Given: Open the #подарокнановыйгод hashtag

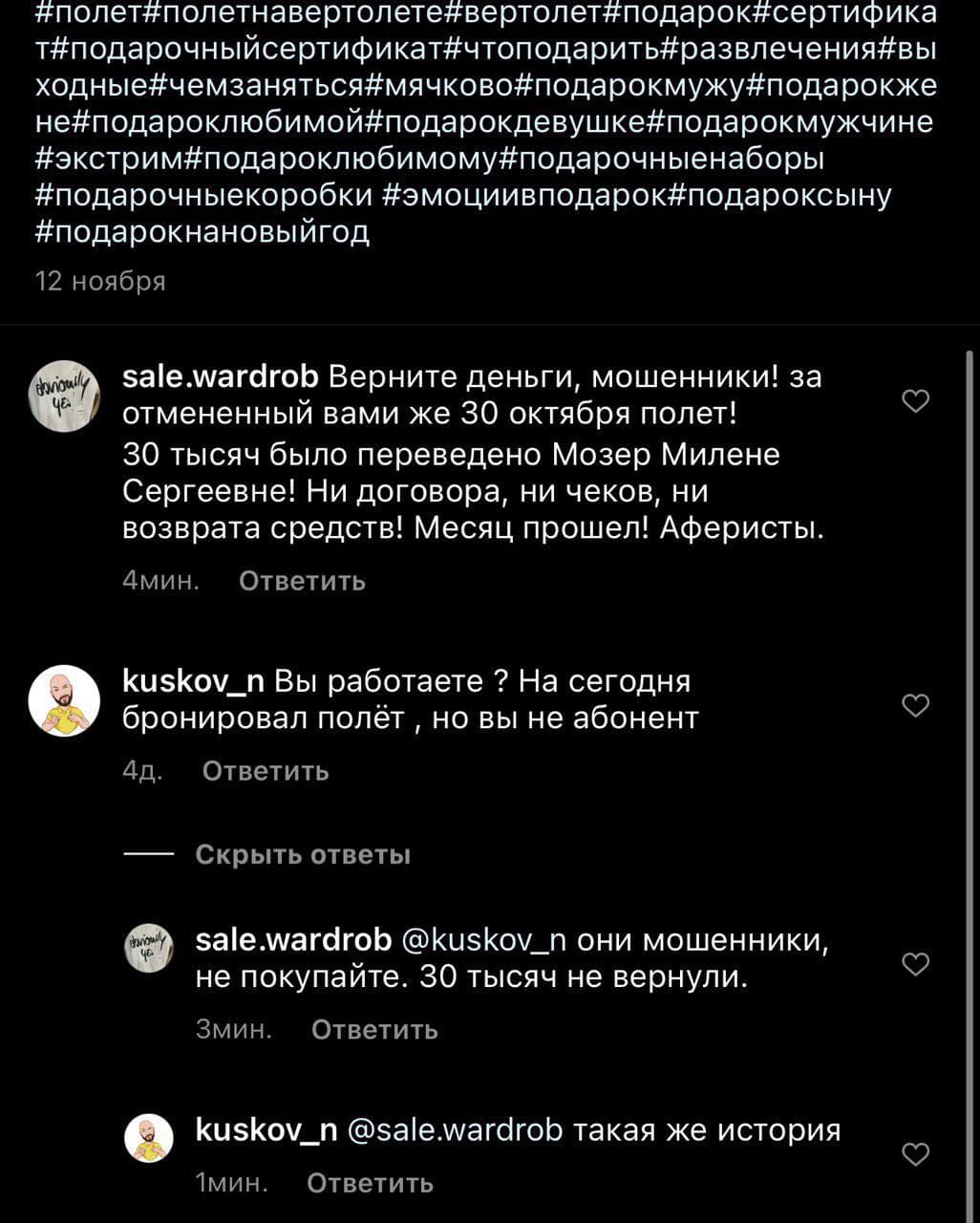Looking at the screenshot, I should point(202,232).
